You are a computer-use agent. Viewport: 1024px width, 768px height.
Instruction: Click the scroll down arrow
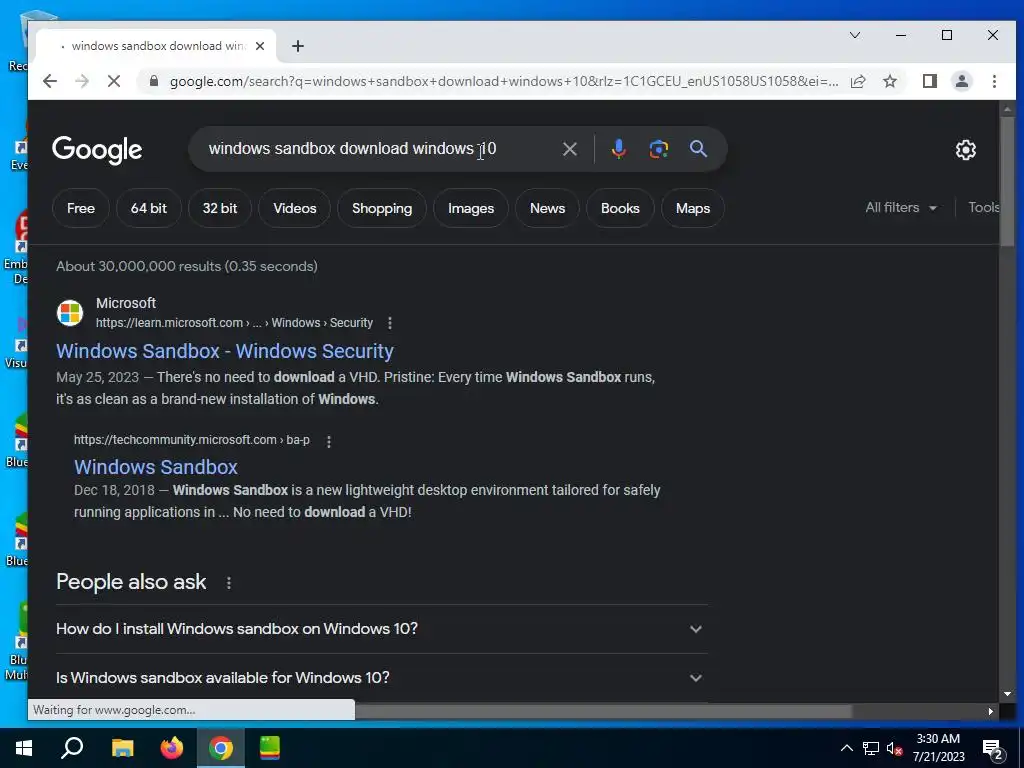(x=1007, y=694)
